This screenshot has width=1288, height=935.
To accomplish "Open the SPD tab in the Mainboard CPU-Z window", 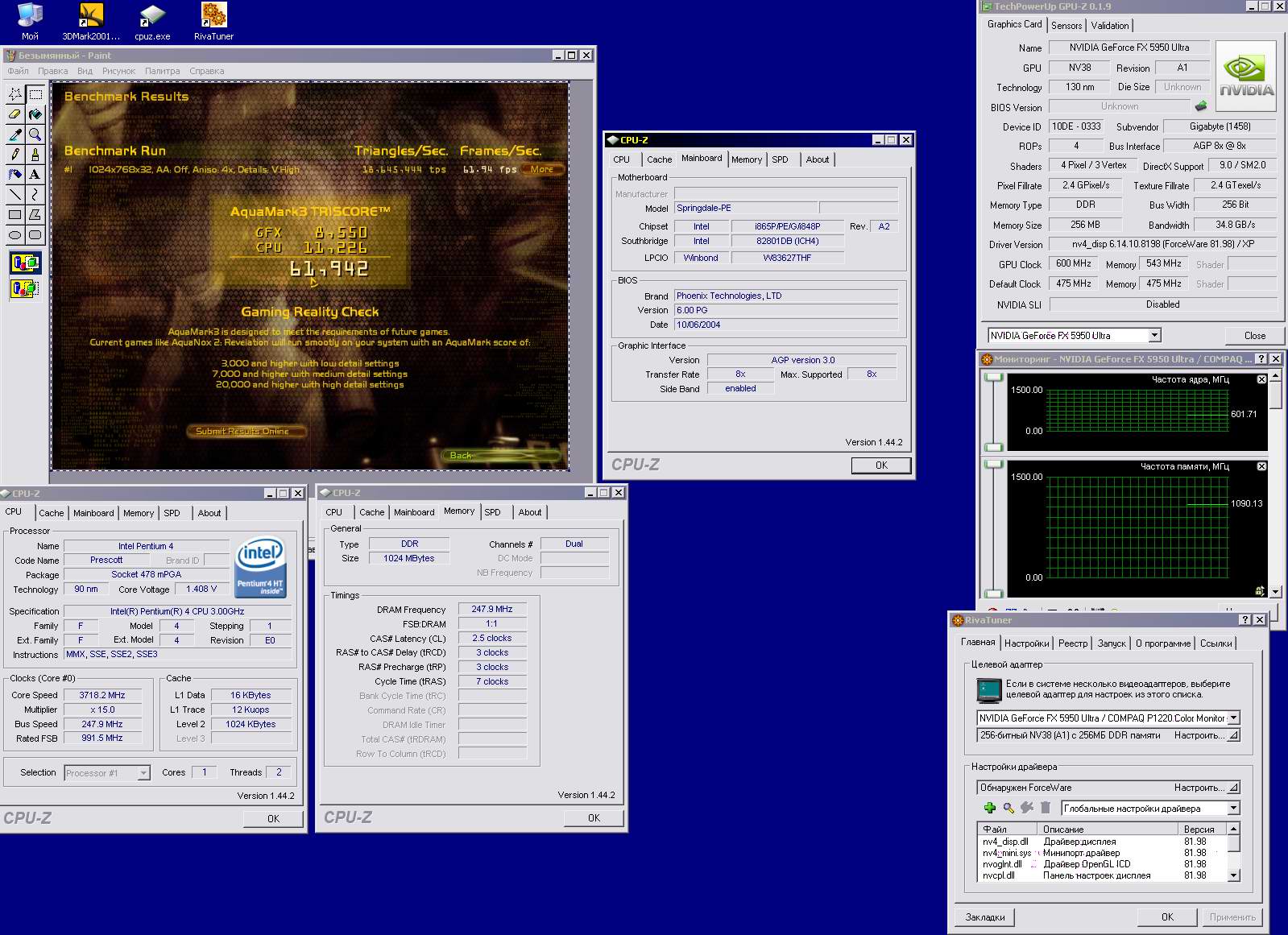I will click(780, 159).
